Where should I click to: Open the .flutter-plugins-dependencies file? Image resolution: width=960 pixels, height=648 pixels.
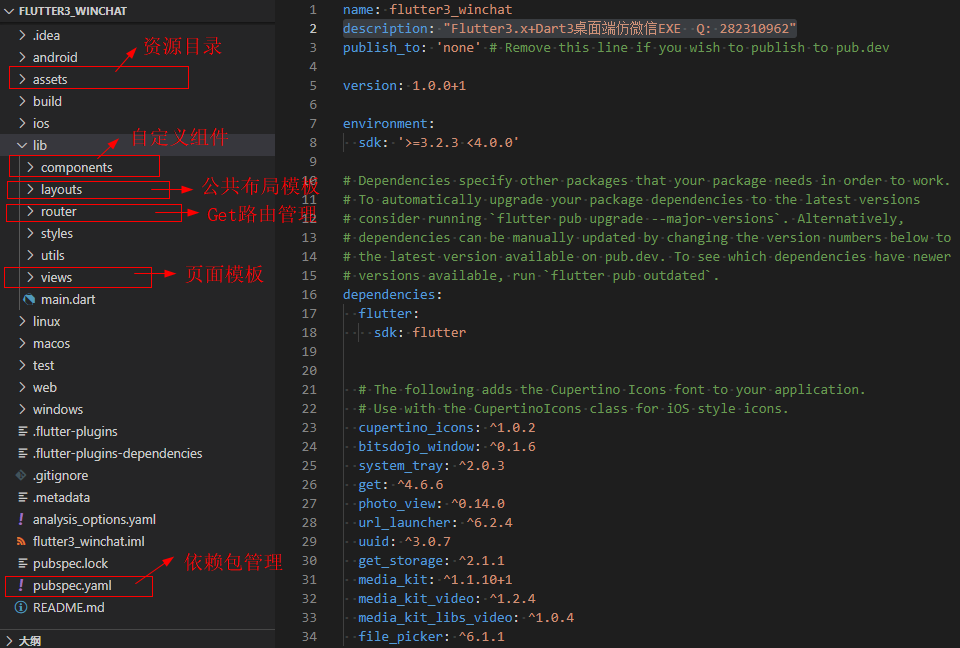click(x=117, y=453)
